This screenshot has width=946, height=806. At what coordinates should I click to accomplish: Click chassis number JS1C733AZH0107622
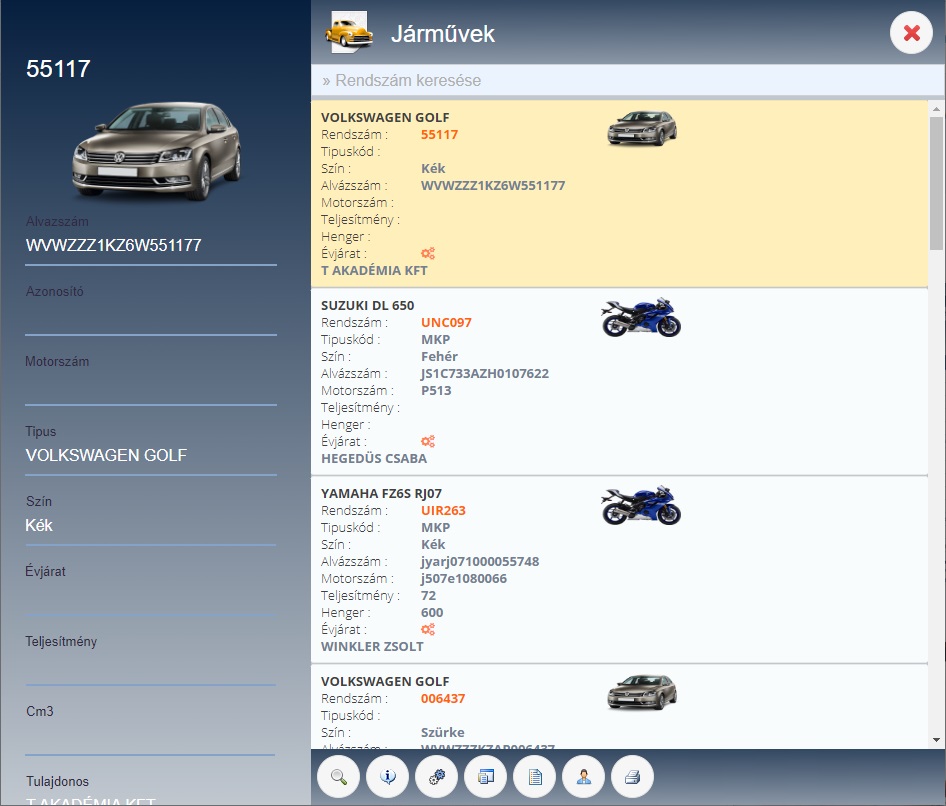485,373
